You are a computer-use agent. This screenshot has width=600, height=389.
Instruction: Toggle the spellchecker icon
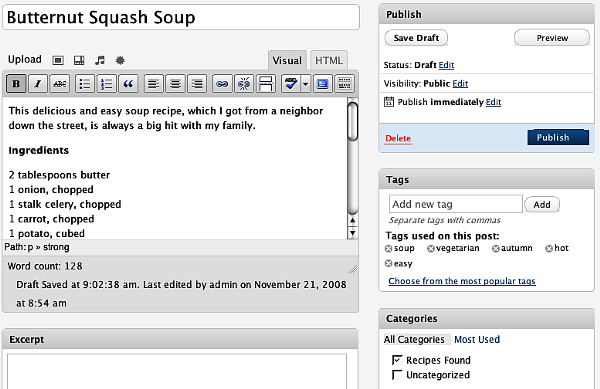pos(291,83)
